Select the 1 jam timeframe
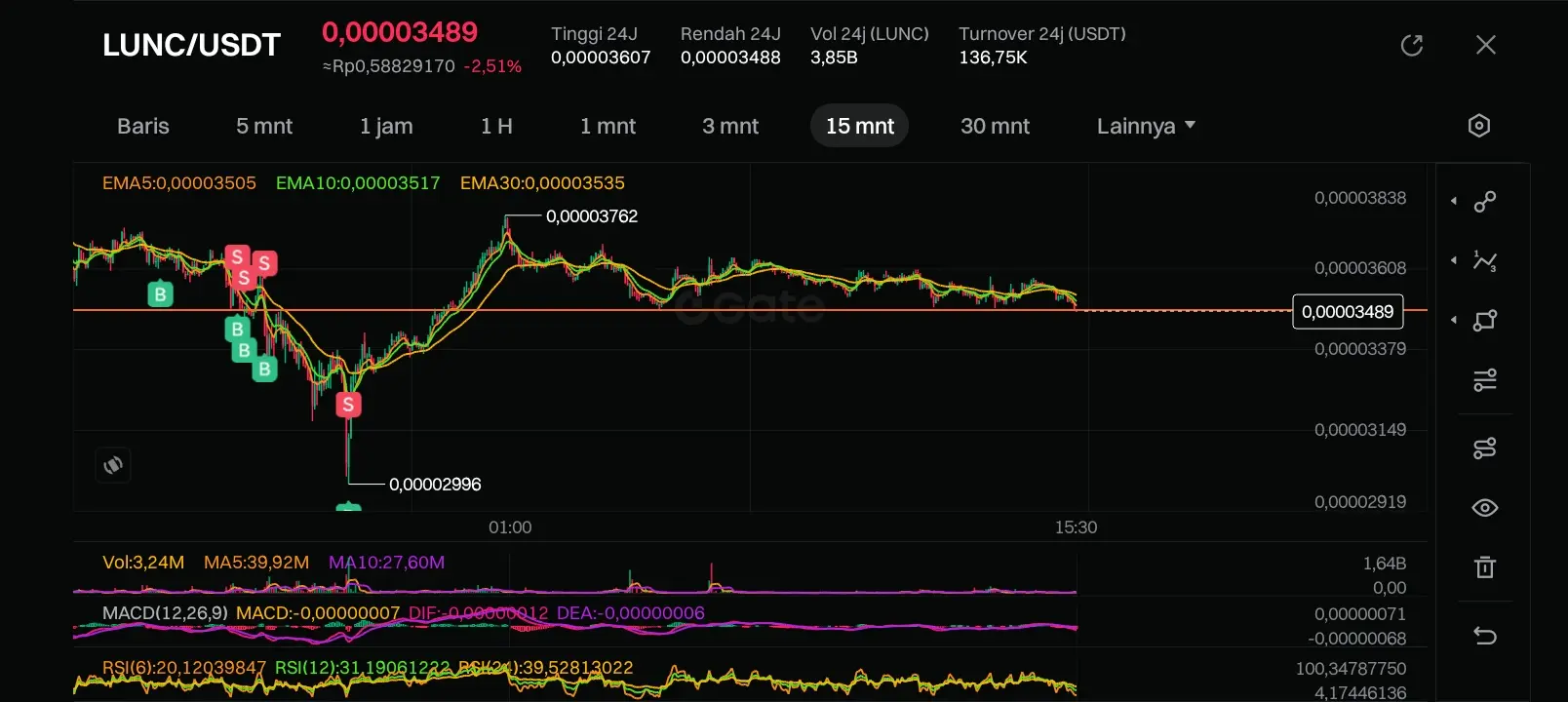The width and height of the screenshot is (1568, 702). coord(386,126)
